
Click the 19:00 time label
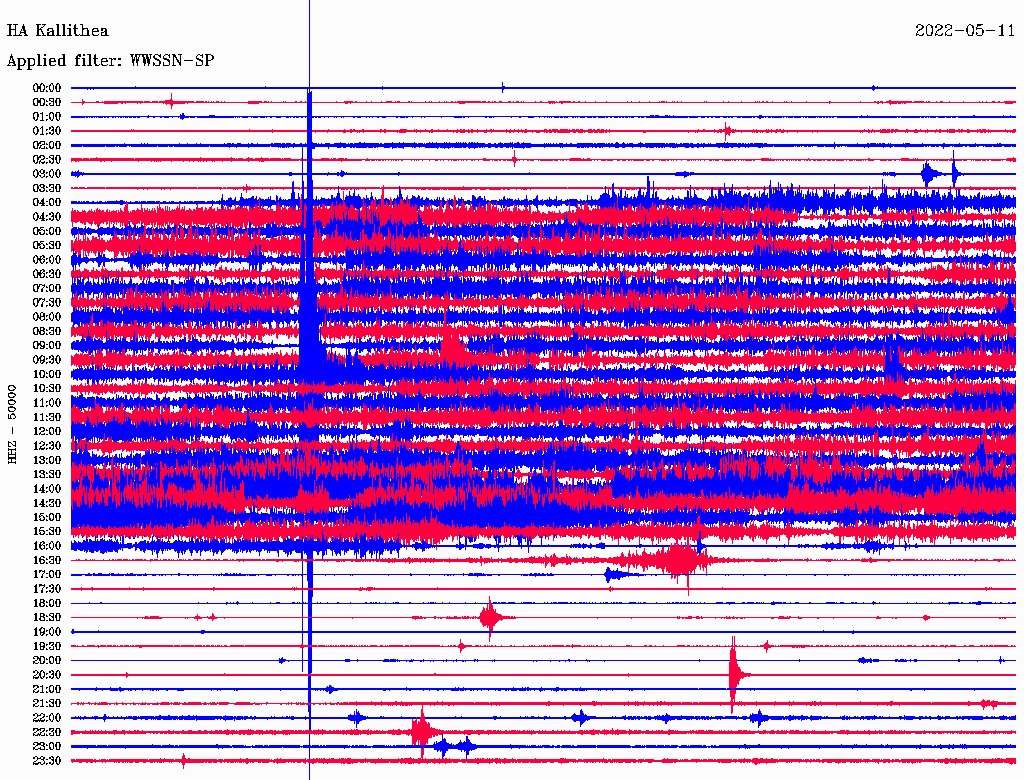pyautogui.click(x=47, y=632)
